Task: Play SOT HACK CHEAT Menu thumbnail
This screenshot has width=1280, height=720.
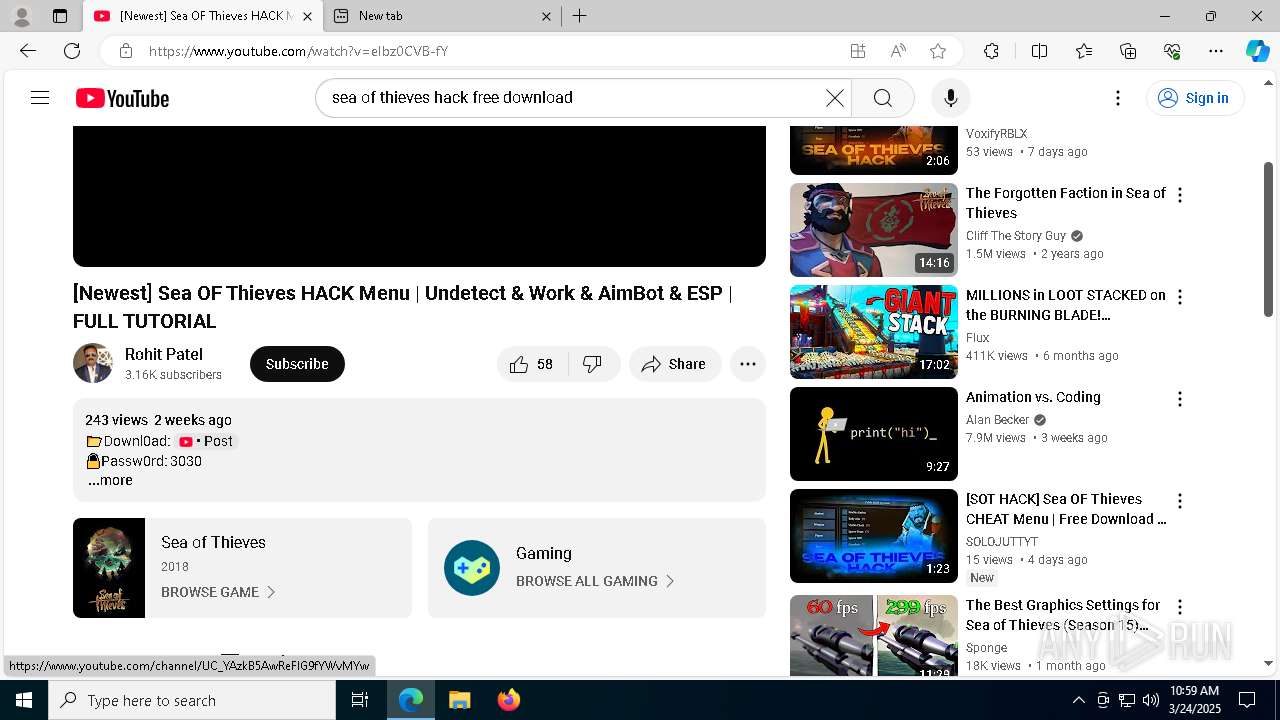Action: (x=874, y=536)
